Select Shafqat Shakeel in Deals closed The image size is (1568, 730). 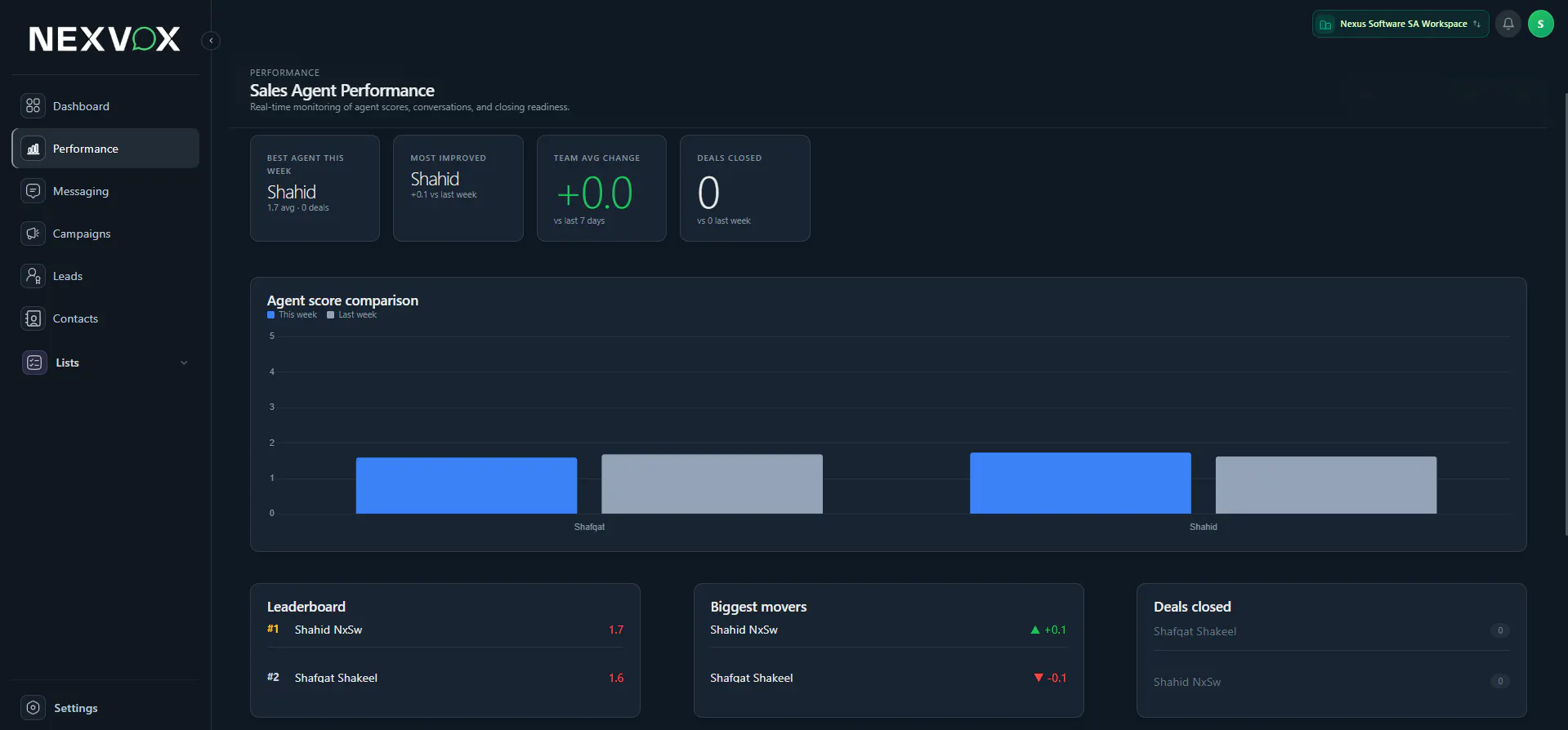1195,631
